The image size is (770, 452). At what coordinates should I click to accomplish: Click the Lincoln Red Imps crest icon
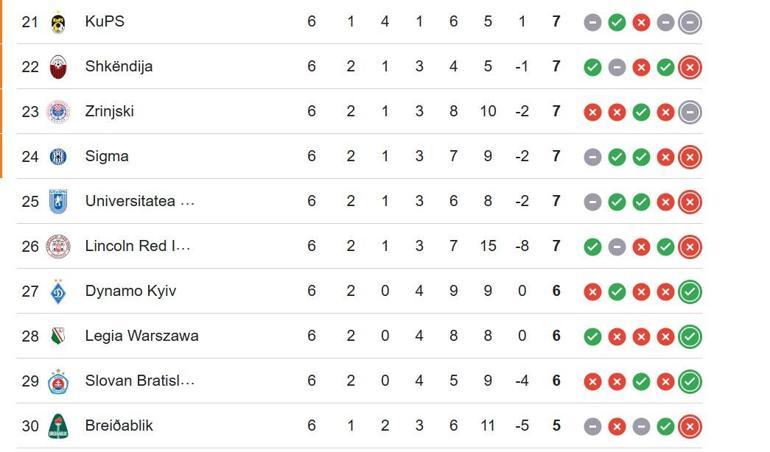pyautogui.click(x=58, y=246)
